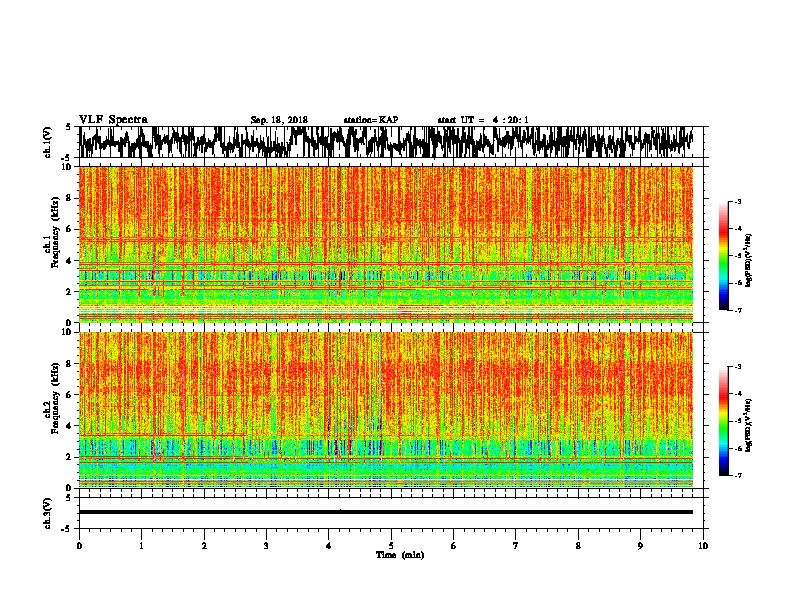
Task: Click the ch.2 "Frequency (kHz)" axis label
Action: [55, 398]
